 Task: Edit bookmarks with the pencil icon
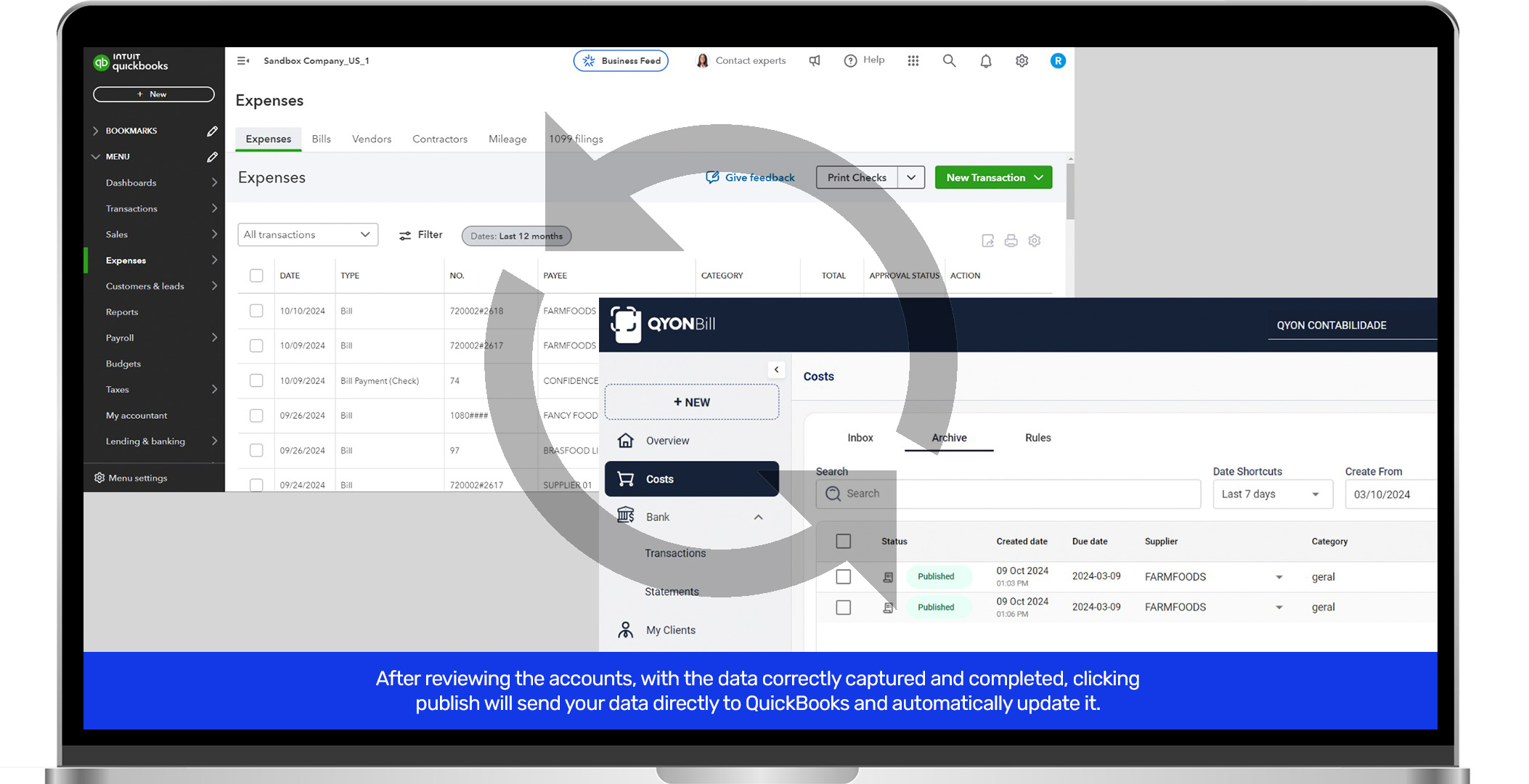pyautogui.click(x=212, y=131)
